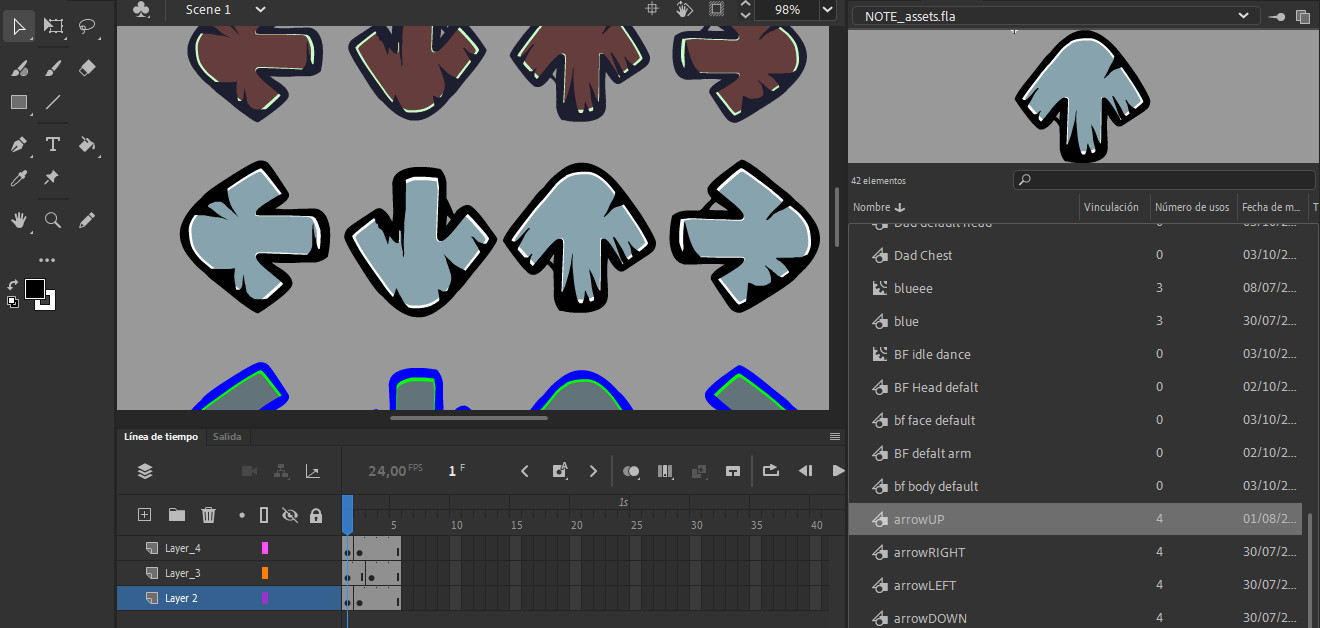Select the Lasso tool

[x=88, y=26]
